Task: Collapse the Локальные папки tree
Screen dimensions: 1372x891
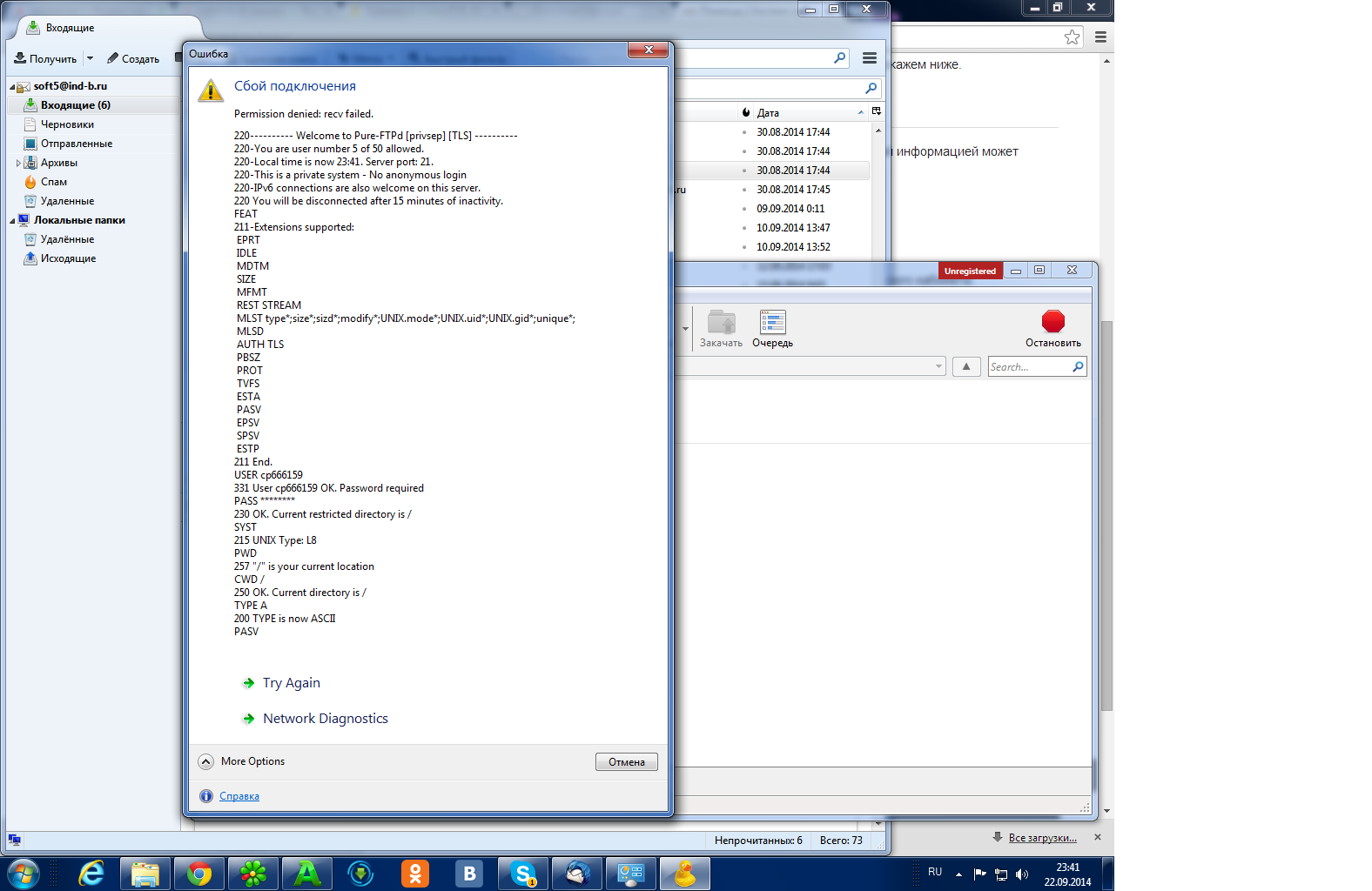Action: pyautogui.click(x=12, y=221)
